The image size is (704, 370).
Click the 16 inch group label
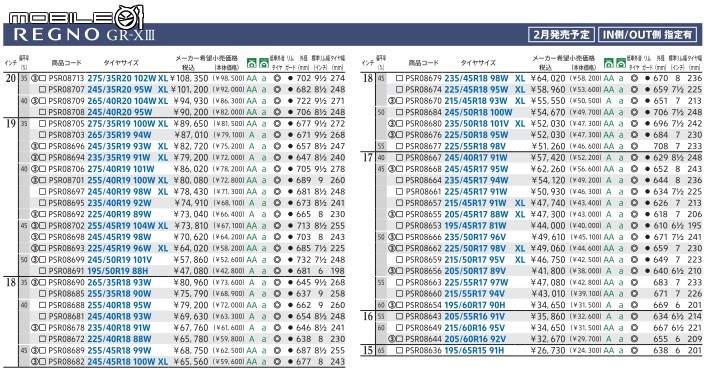point(368,316)
